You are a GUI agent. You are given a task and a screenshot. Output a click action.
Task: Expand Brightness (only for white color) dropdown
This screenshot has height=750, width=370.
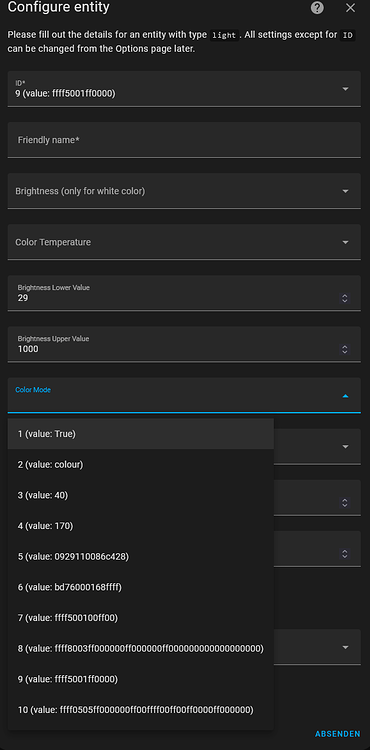tap(184, 191)
